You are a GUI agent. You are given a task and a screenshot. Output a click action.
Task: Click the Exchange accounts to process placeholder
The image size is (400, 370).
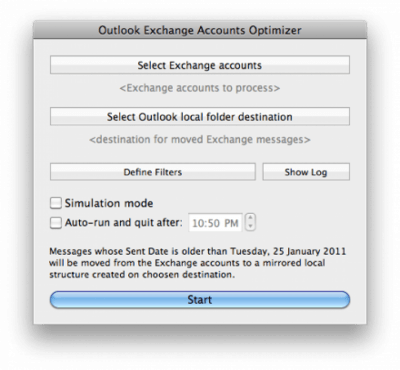pyautogui.click(x=200, y=88)
